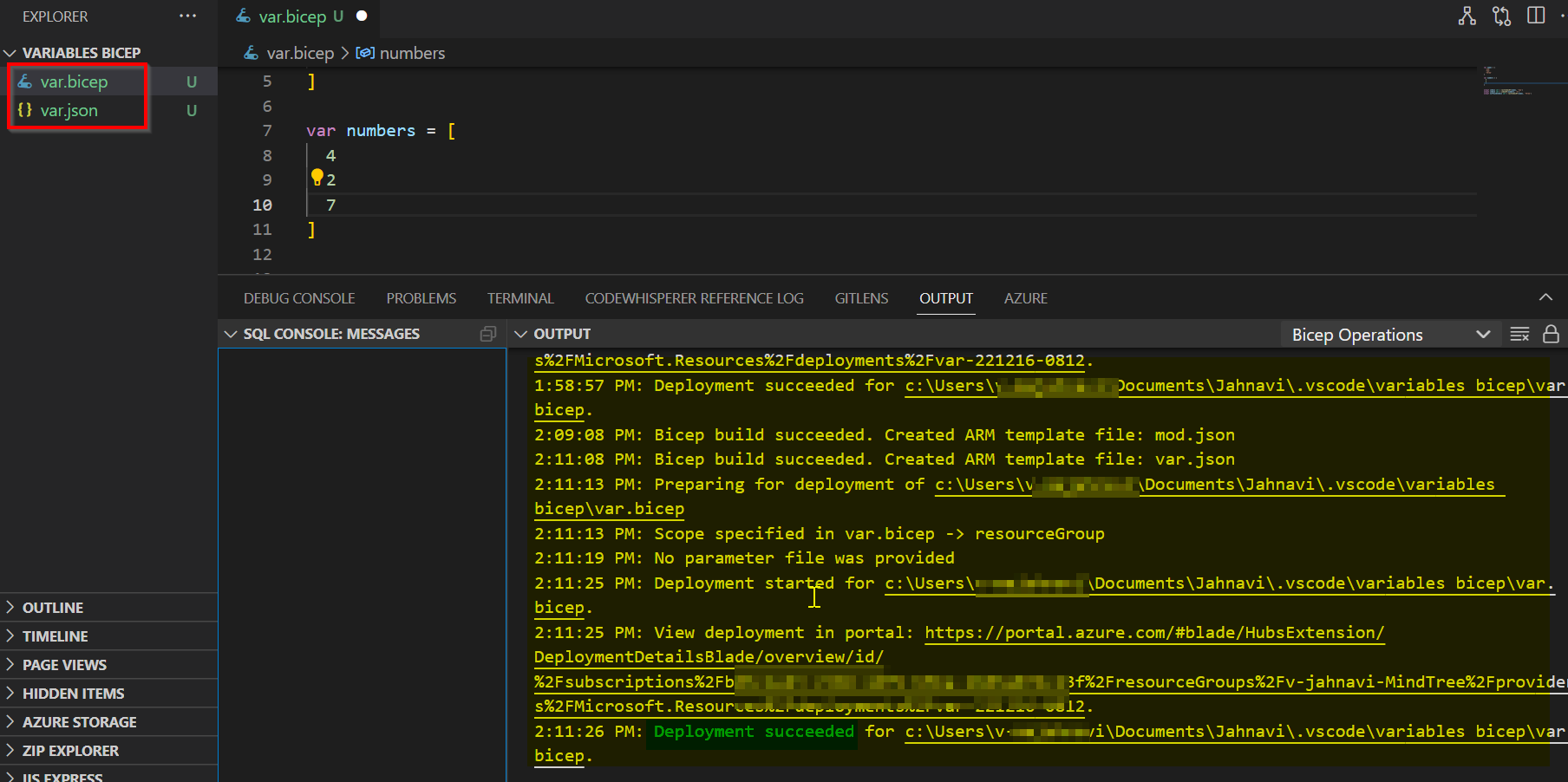
Task: Click the EXPLORER panel title
Action: click(x=55, y=16)
